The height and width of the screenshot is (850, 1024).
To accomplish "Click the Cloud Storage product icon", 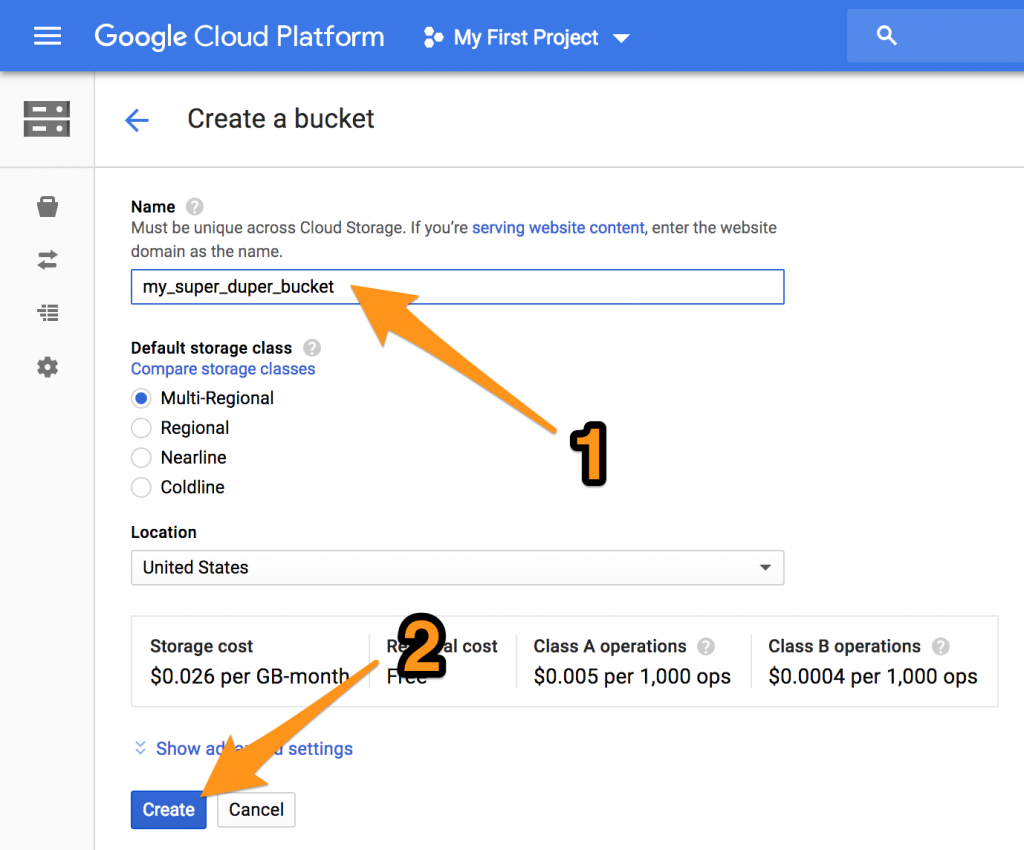I will [47, 119].
